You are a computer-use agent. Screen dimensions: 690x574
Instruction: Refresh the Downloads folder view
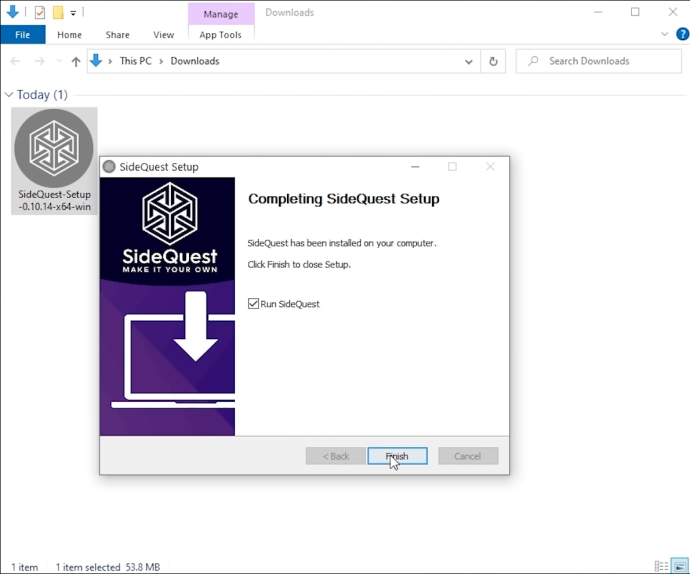(x=493, y=61)
